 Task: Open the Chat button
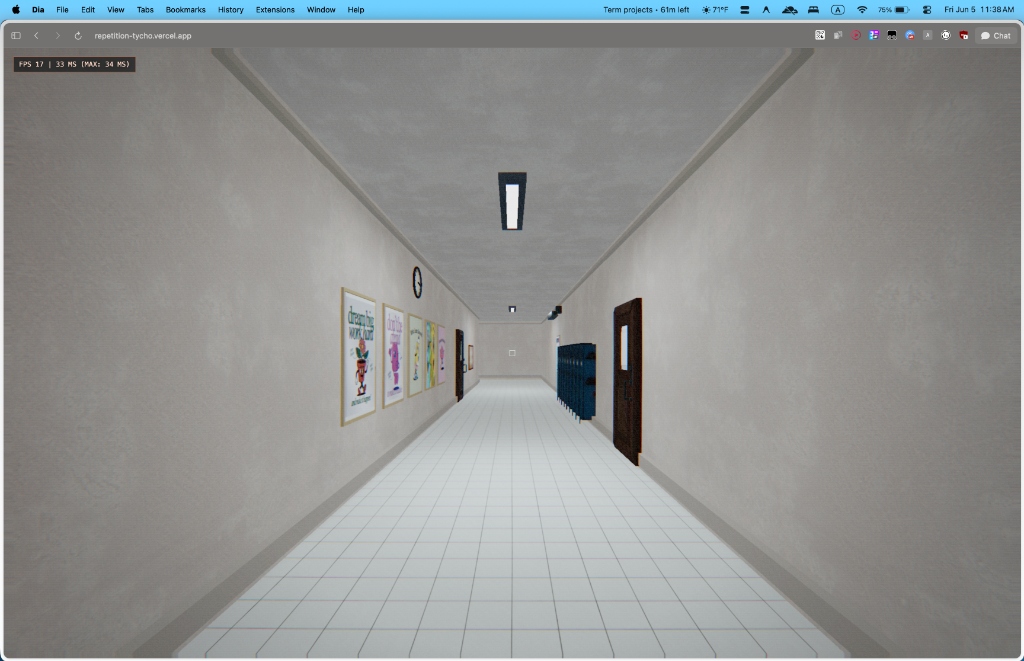coord(995,36)
